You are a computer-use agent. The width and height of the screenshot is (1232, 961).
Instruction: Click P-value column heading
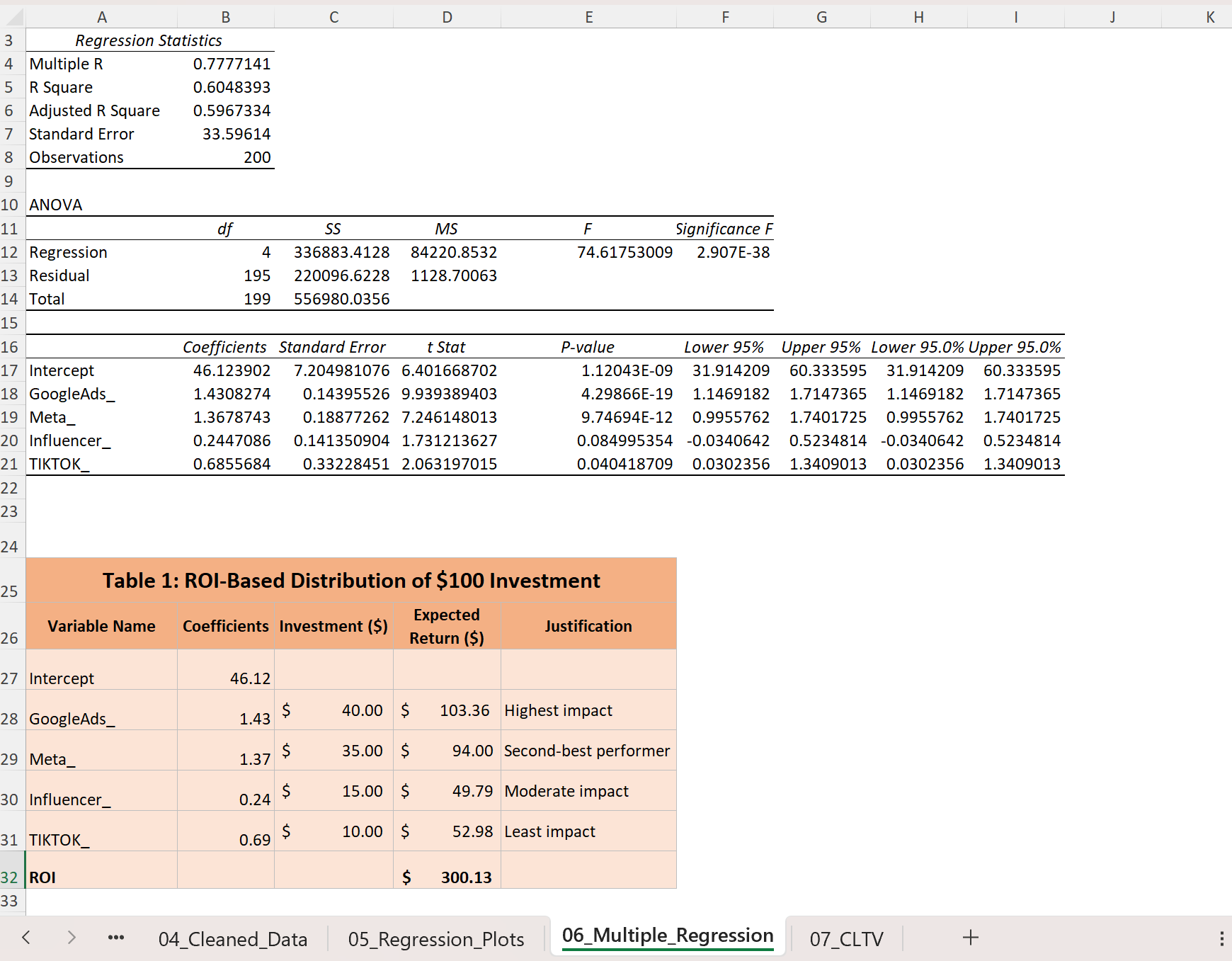(589, 347)
